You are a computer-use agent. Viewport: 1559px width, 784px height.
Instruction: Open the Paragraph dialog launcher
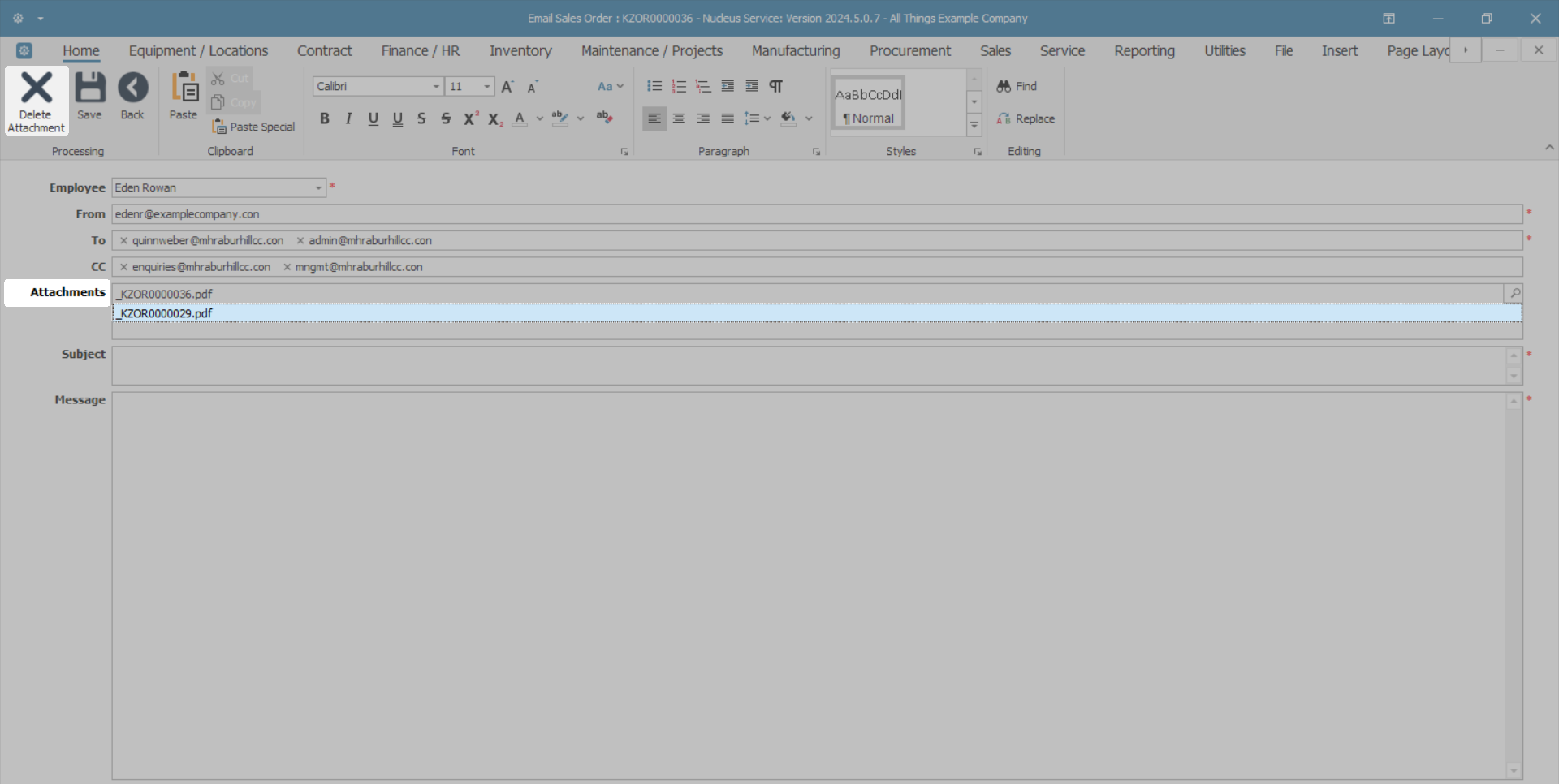(x=816, y=152)
